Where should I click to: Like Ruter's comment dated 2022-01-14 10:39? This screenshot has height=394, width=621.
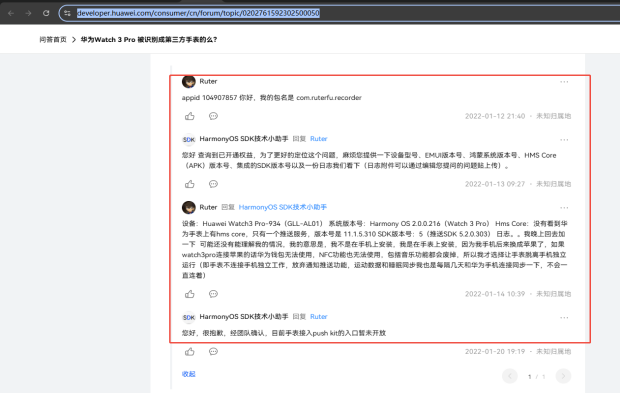click(190, 294)
